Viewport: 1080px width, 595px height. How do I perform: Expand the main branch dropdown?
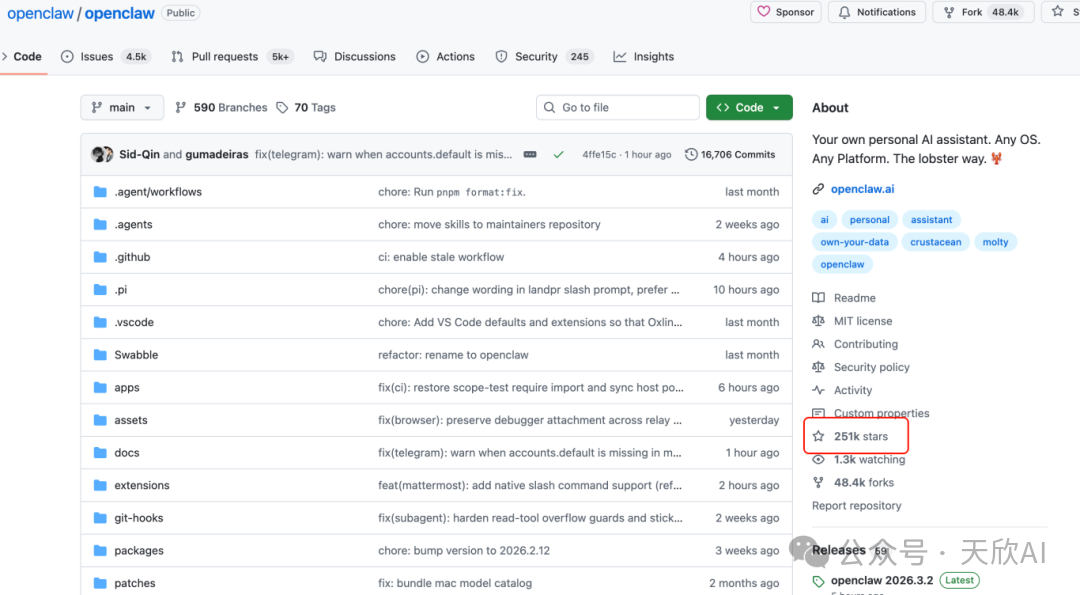[x=122, y=108]
